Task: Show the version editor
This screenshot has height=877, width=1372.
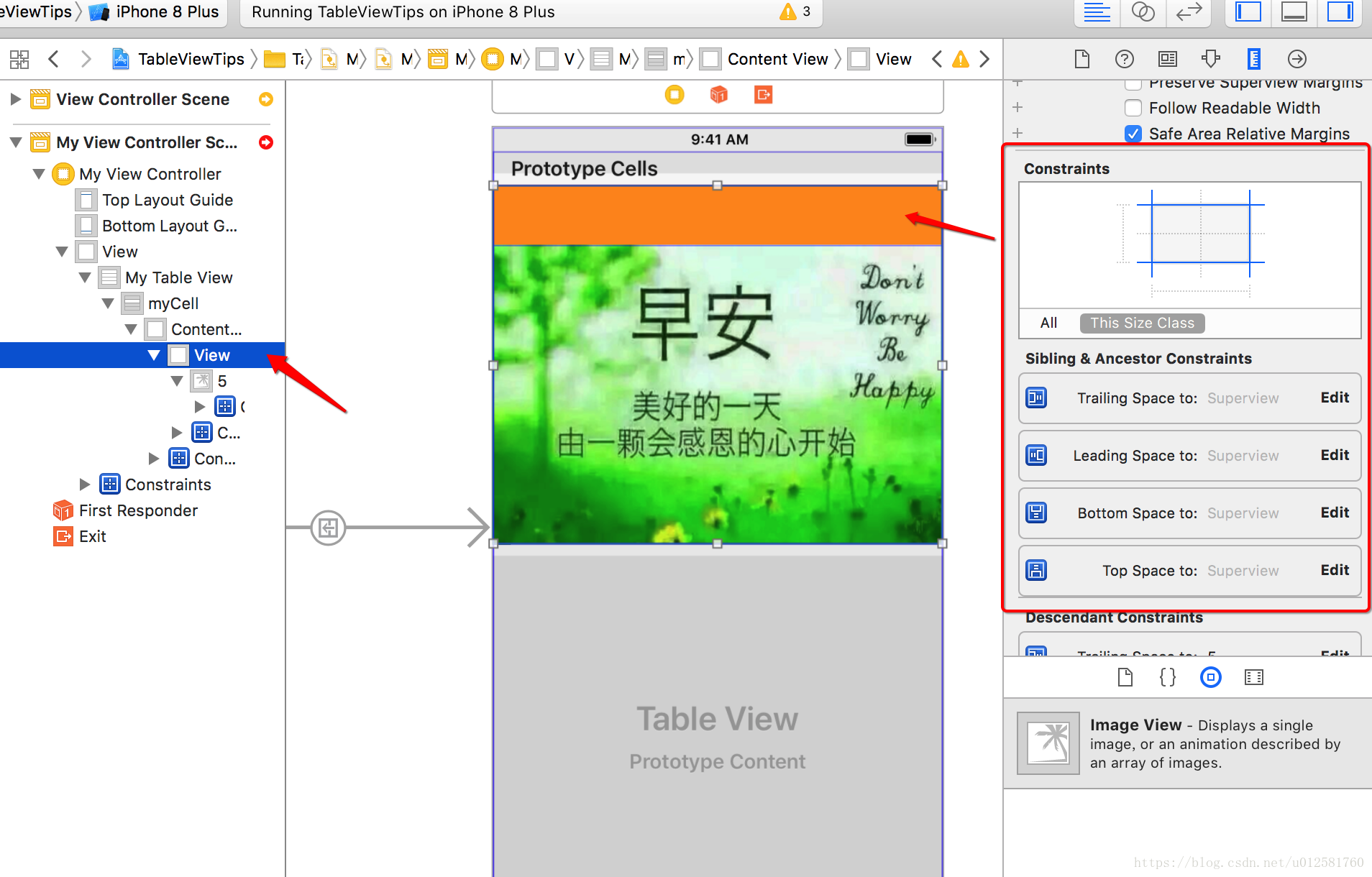Action: click(1189, 12)
